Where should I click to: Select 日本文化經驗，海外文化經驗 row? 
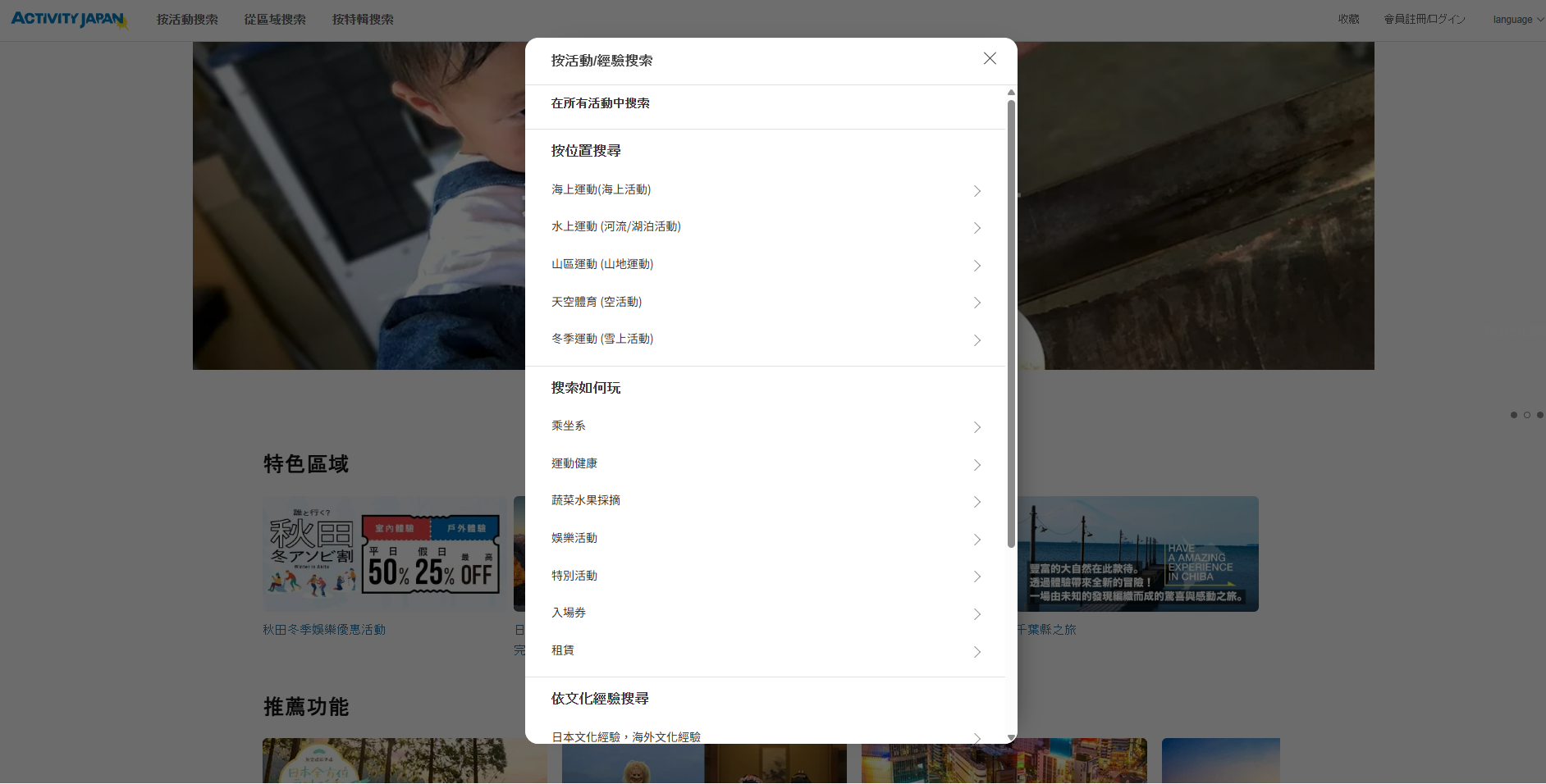coord(765,736)
